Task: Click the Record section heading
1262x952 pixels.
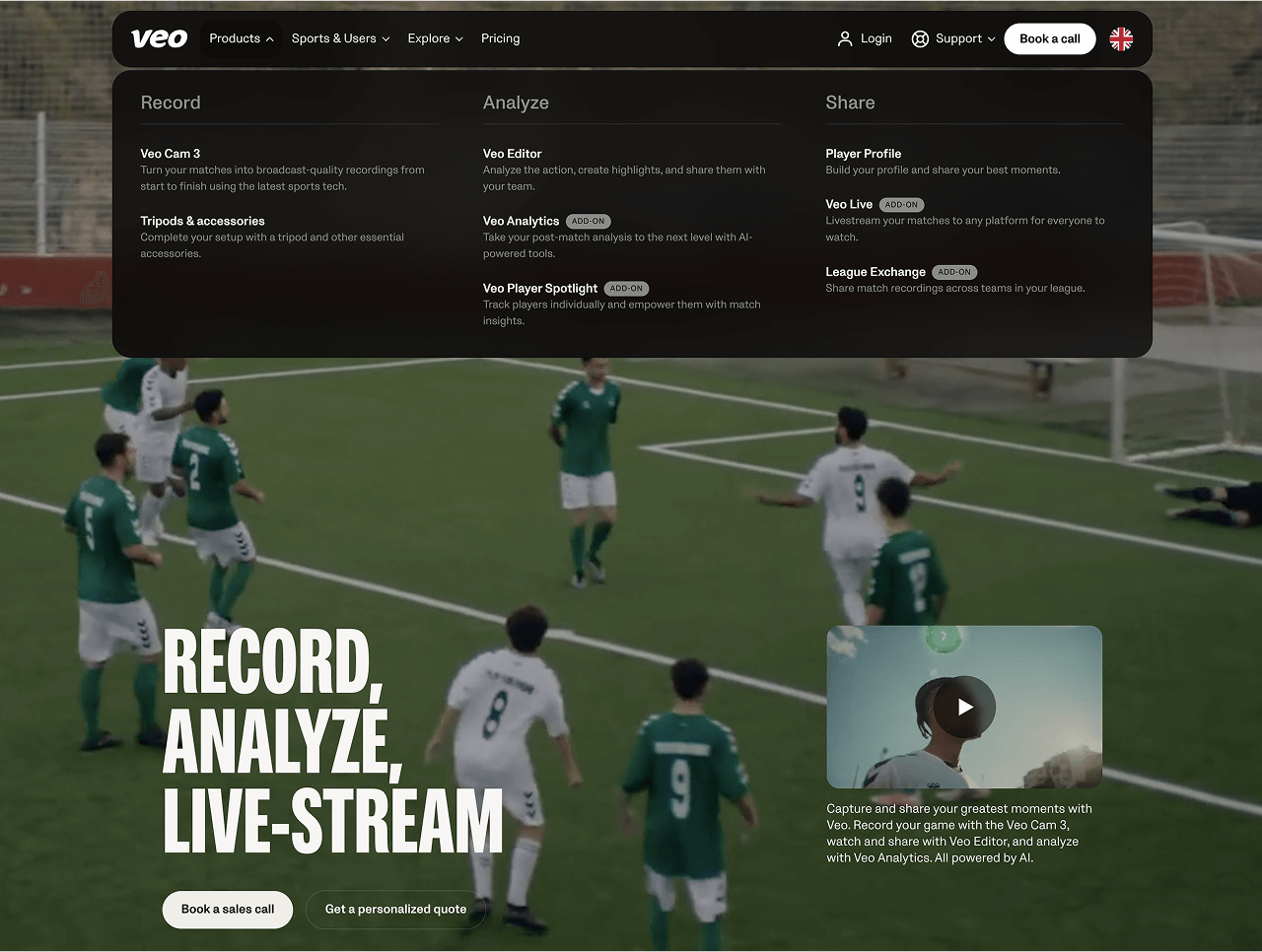Action: 171,102
